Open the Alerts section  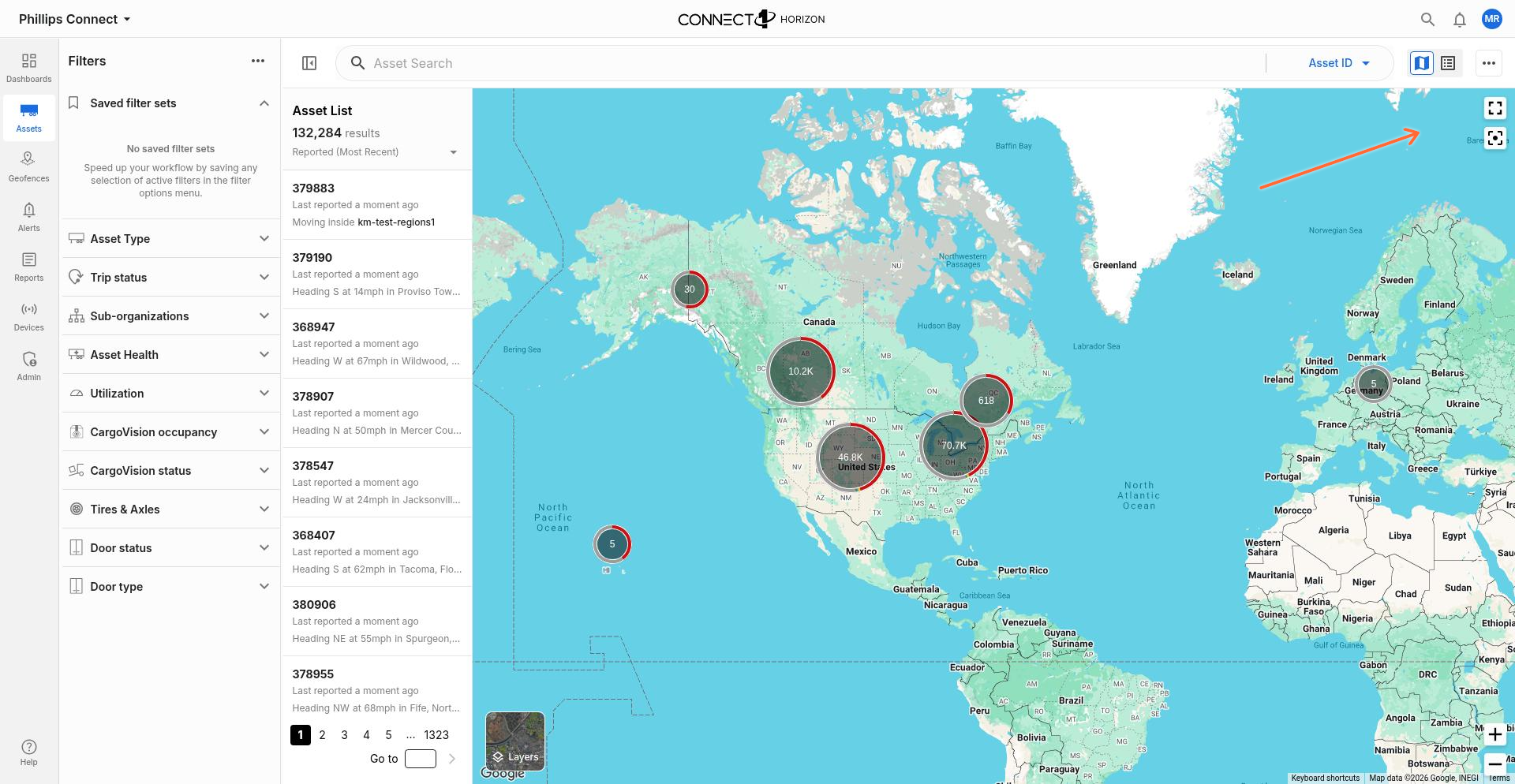click(x=29, y=217)
